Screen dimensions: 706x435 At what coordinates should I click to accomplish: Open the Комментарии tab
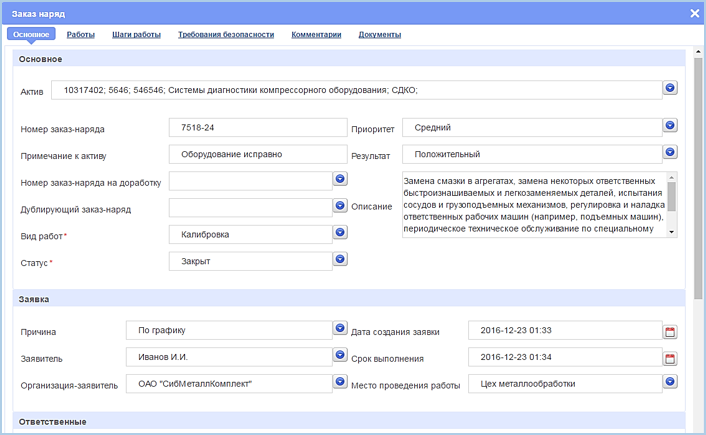pos(316,35)
